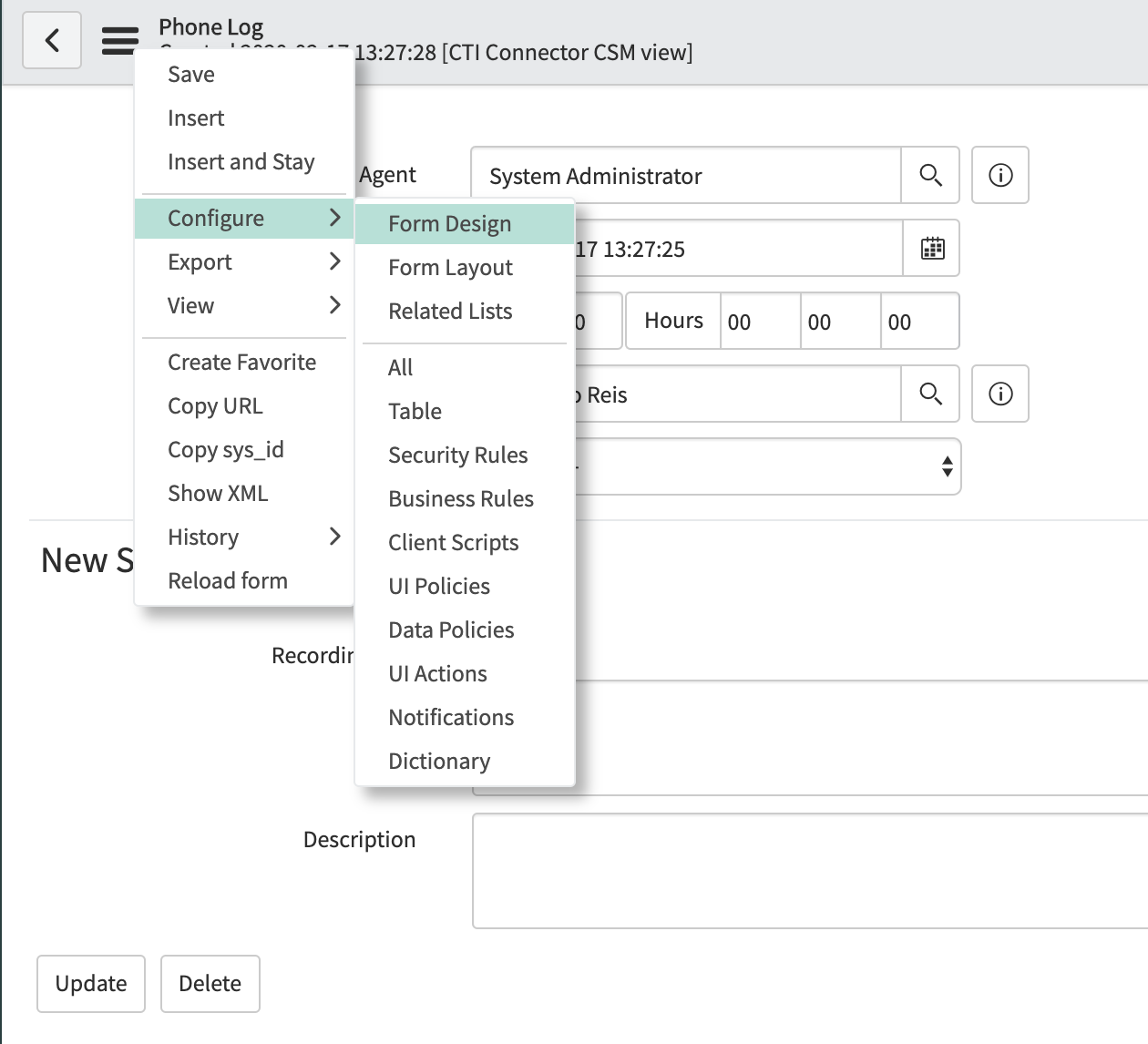Select Show XML
The height and width of the screenshot is (1044, 1148).
point(218,493)
